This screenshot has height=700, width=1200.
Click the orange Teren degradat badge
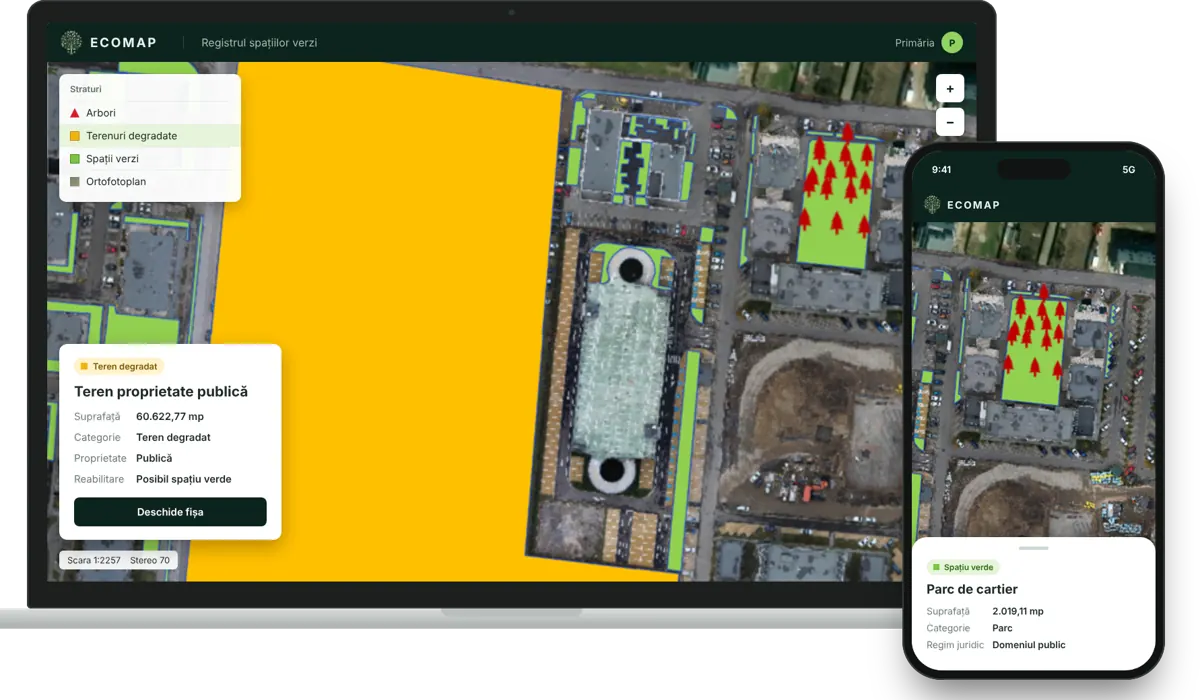[119, 367]
